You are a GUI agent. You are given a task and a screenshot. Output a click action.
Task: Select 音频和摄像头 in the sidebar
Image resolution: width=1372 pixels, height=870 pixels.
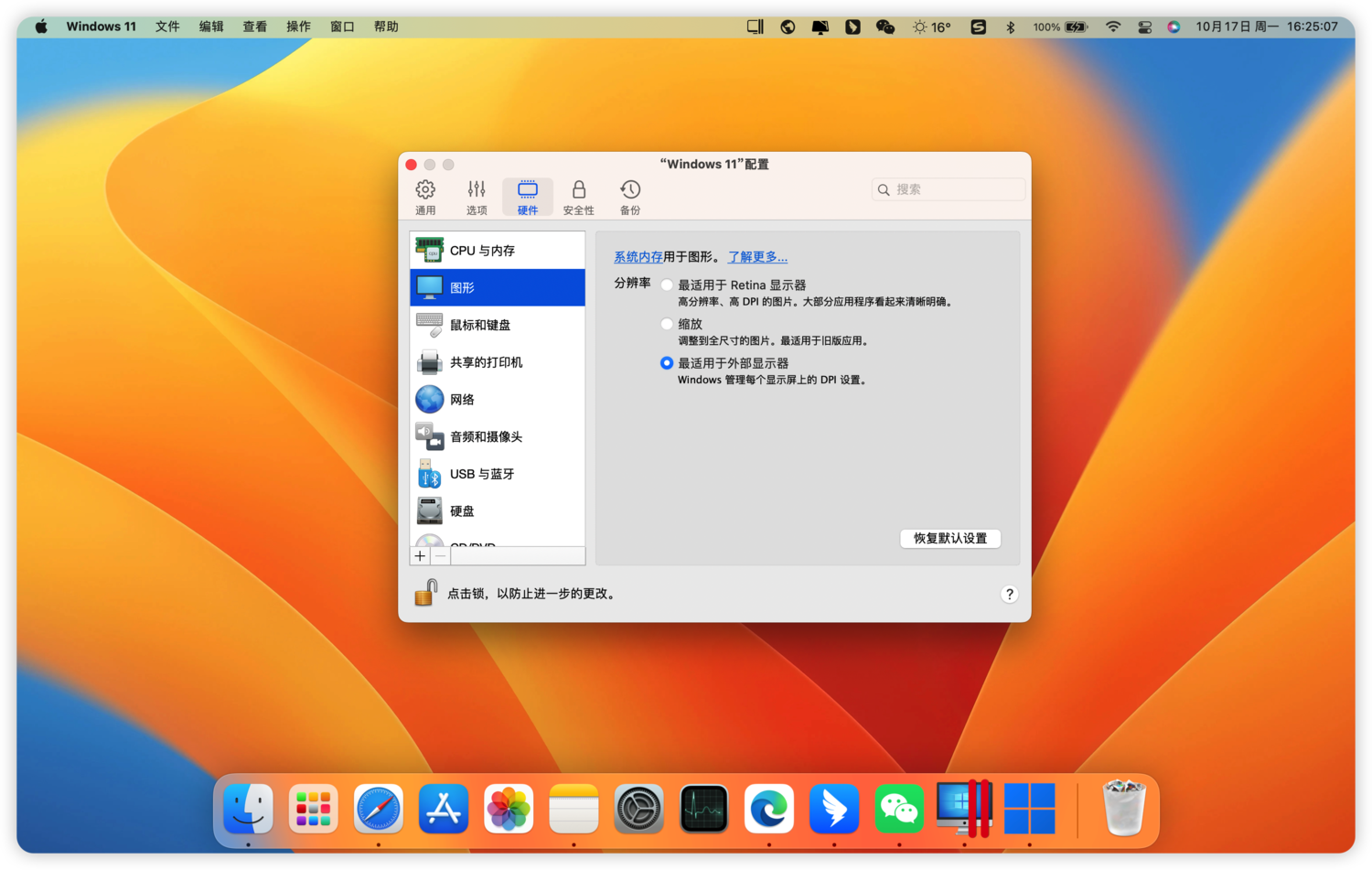pyautogui.click(x=498, y=437)
